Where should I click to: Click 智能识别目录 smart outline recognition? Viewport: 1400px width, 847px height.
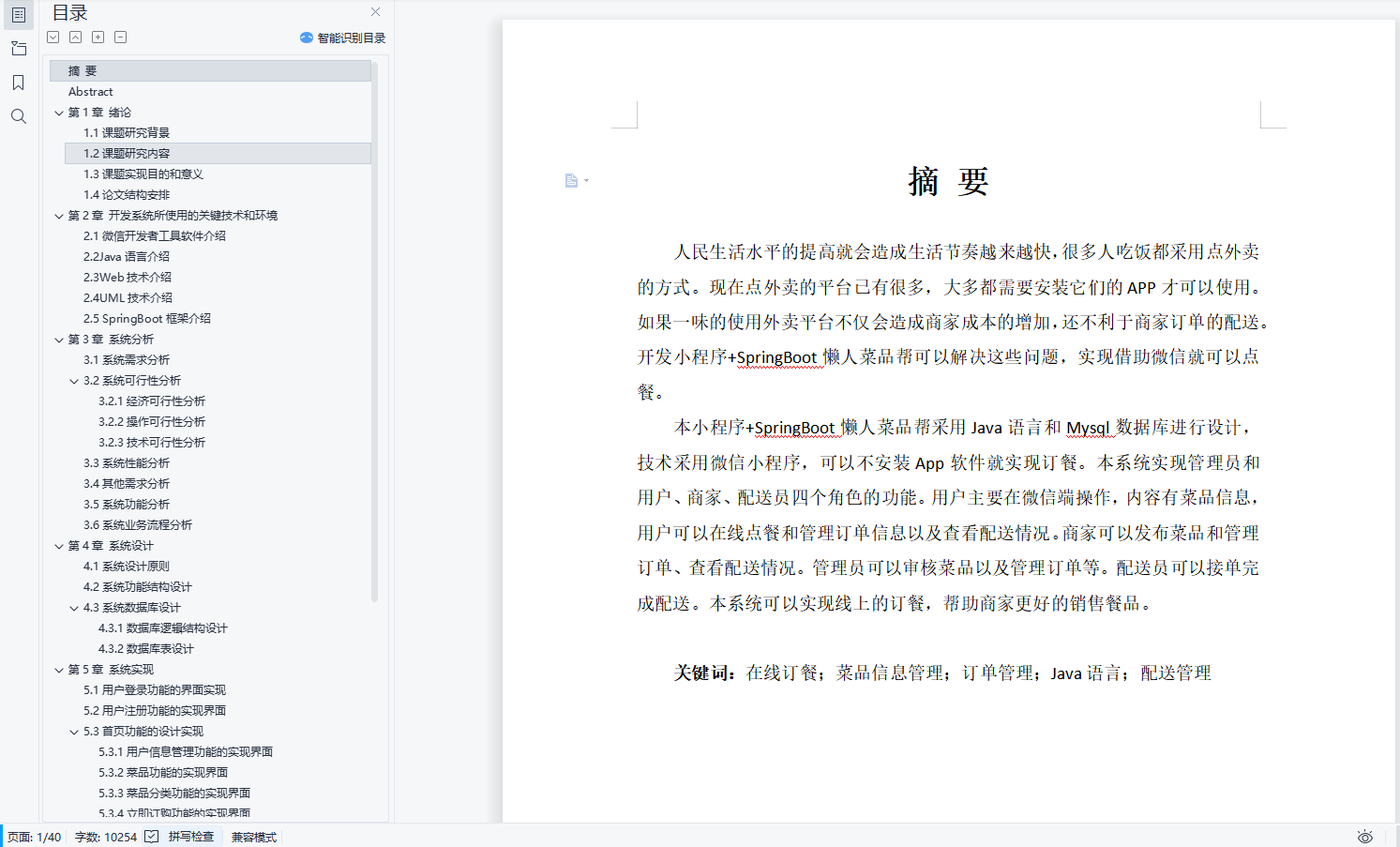click(x=342, y=38)
